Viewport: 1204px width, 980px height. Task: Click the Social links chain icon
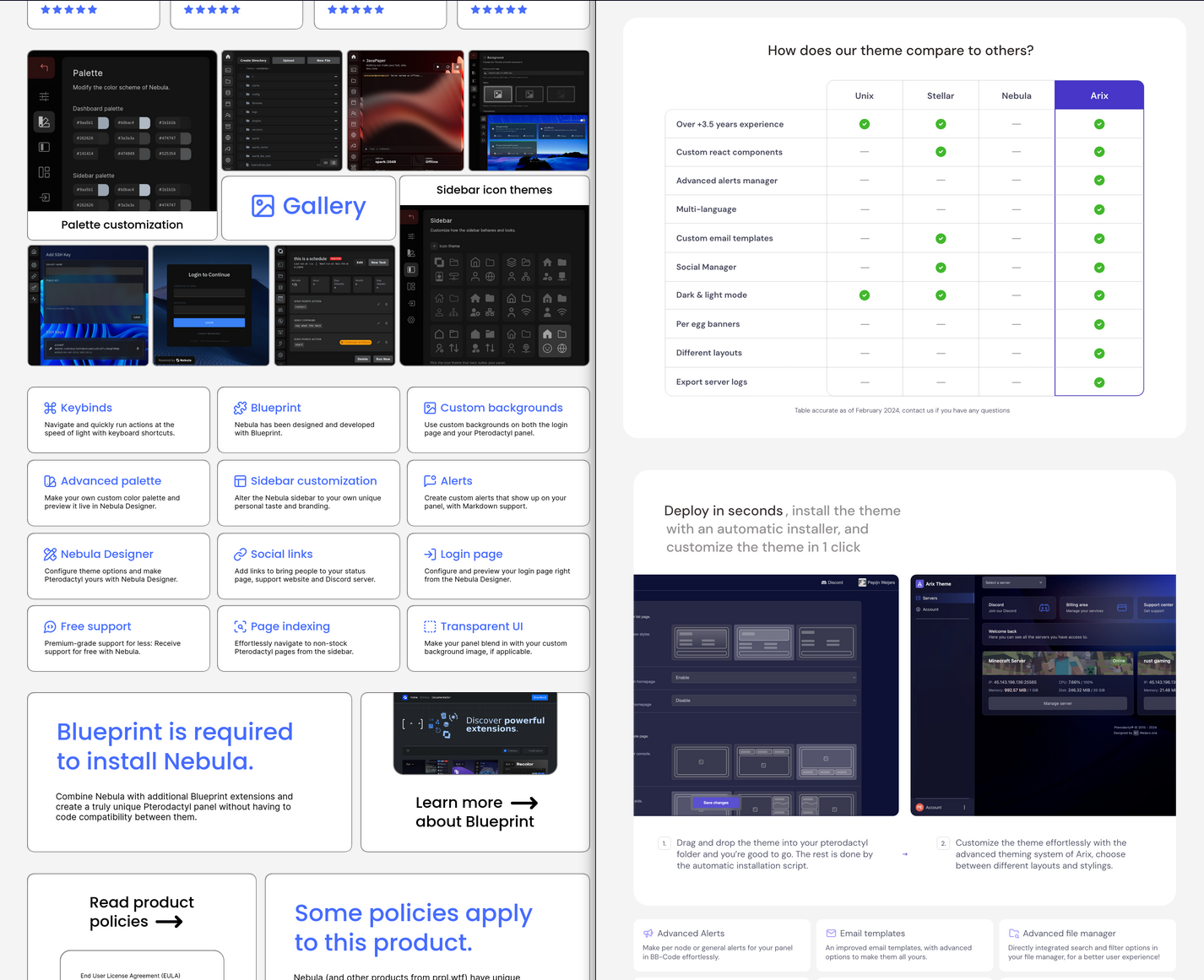point(240,555)
